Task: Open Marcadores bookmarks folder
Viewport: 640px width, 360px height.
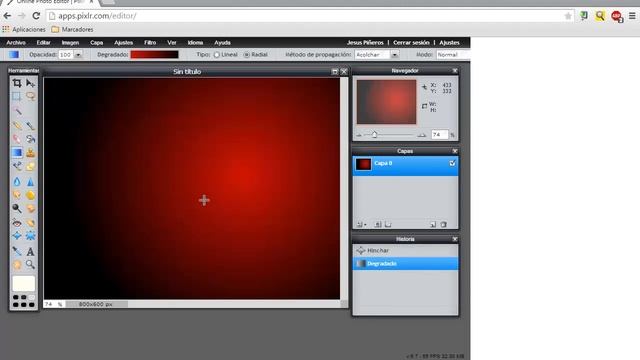Action: coord(72,29)
